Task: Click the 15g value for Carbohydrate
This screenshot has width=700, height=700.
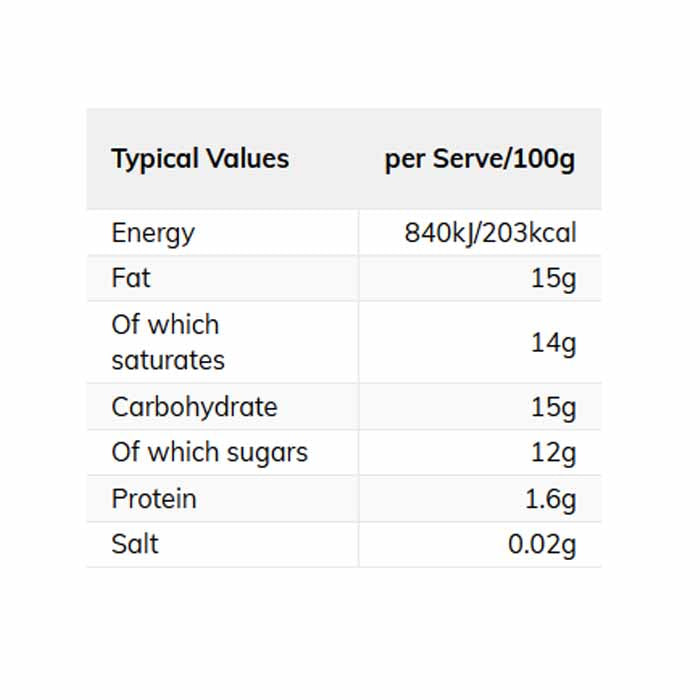Action: tap(553, 407)
